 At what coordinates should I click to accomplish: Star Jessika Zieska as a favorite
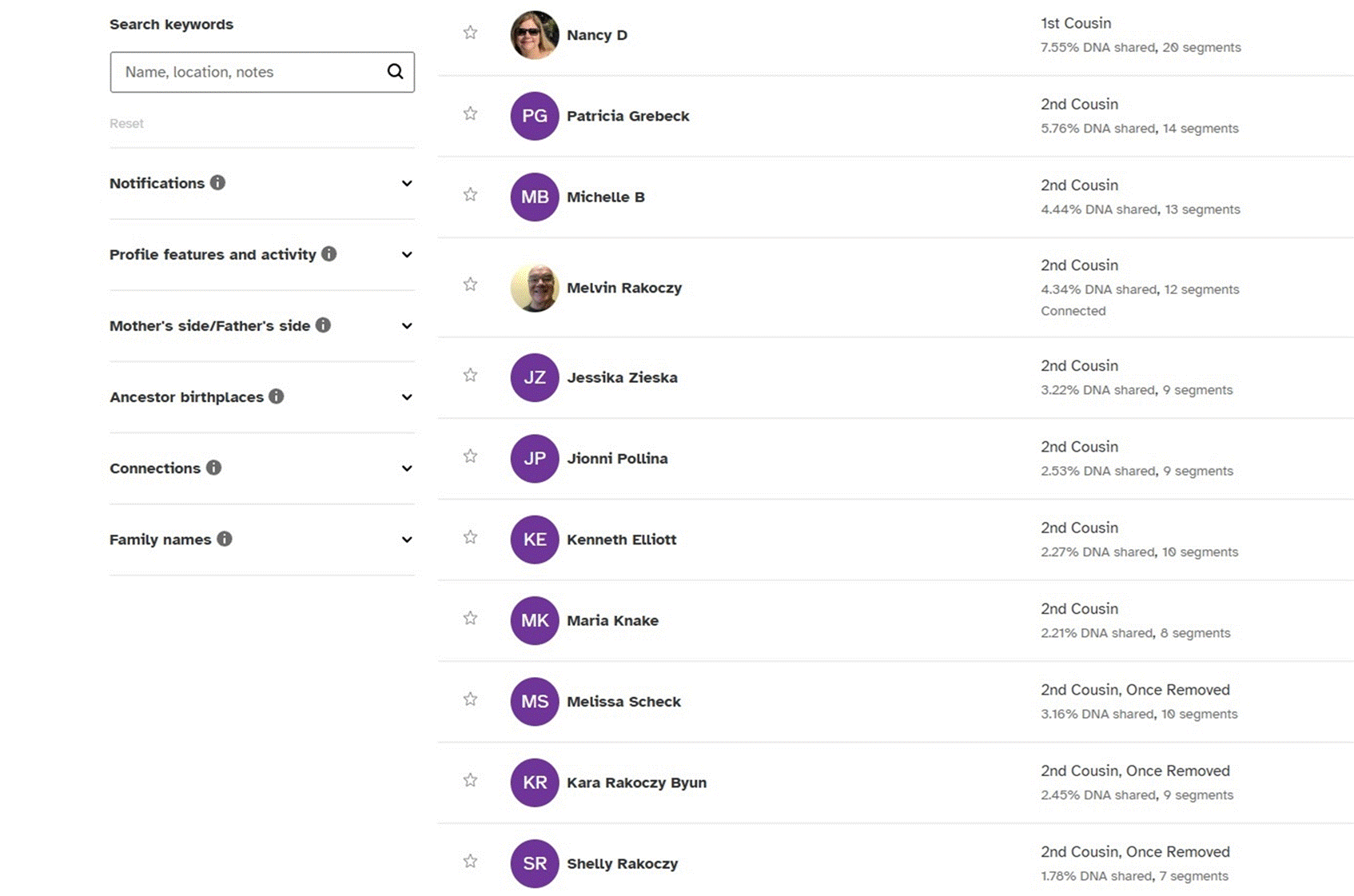[470, 375]
